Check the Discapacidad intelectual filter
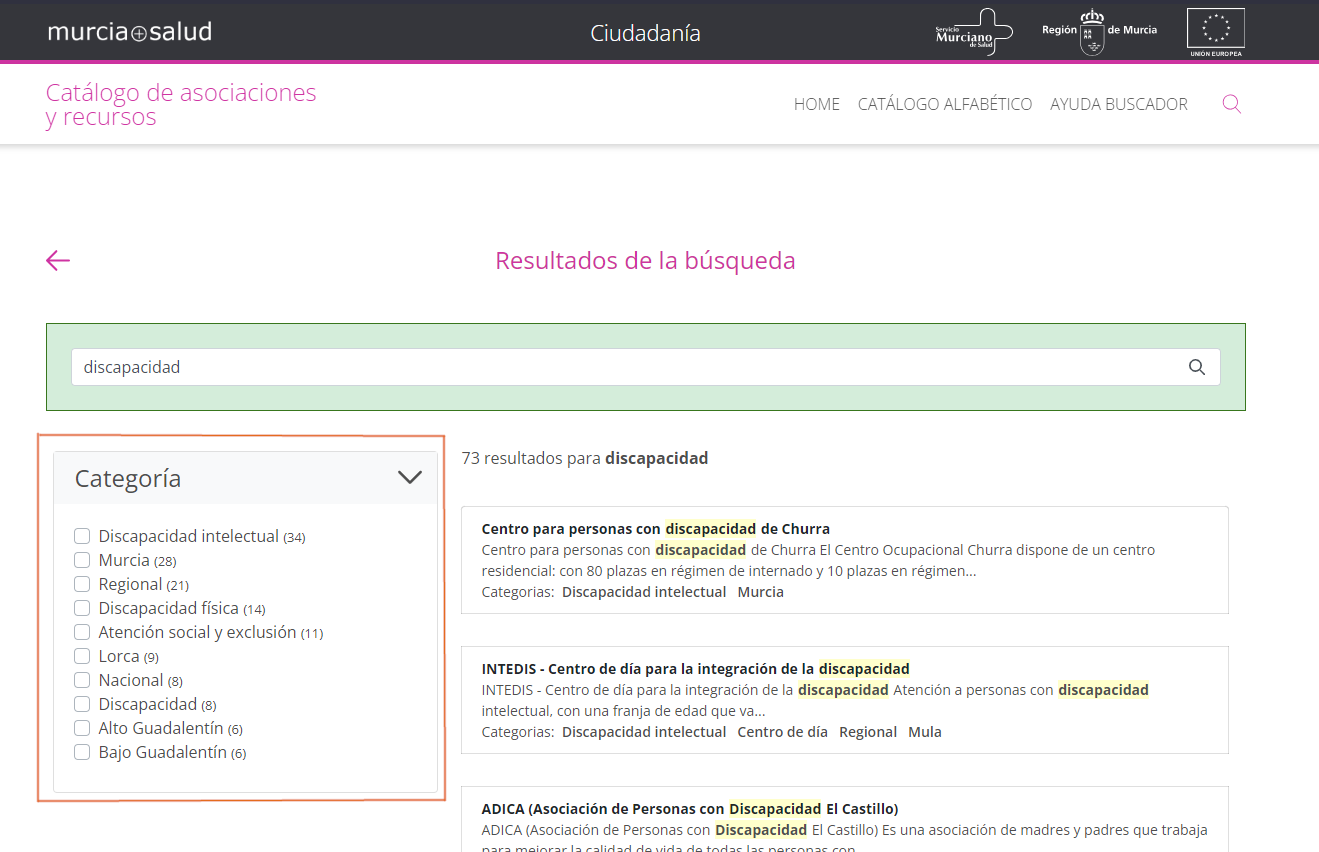Screen dimensions: 1319x852 tap(81, 535)
